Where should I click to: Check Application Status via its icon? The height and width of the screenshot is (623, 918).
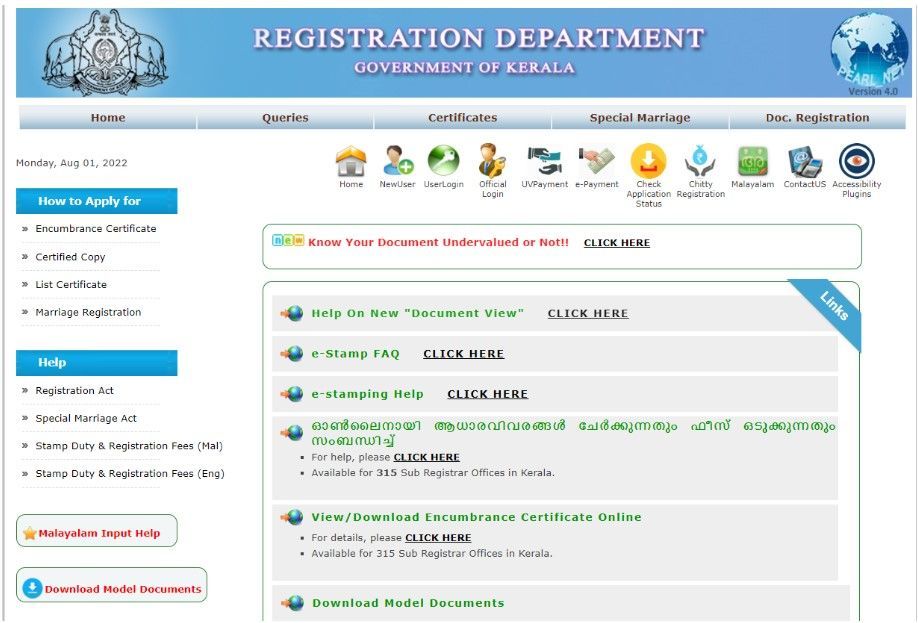point(649,160)
